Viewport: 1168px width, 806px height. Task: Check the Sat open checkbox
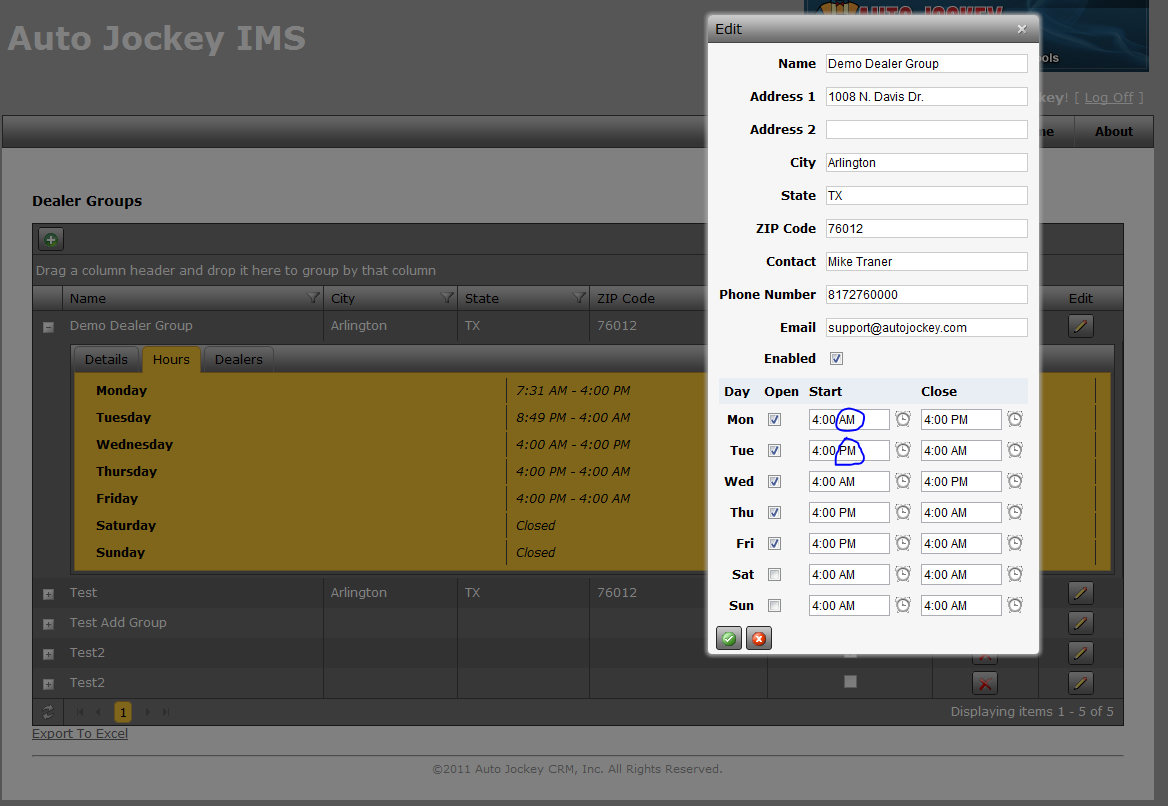775,574
